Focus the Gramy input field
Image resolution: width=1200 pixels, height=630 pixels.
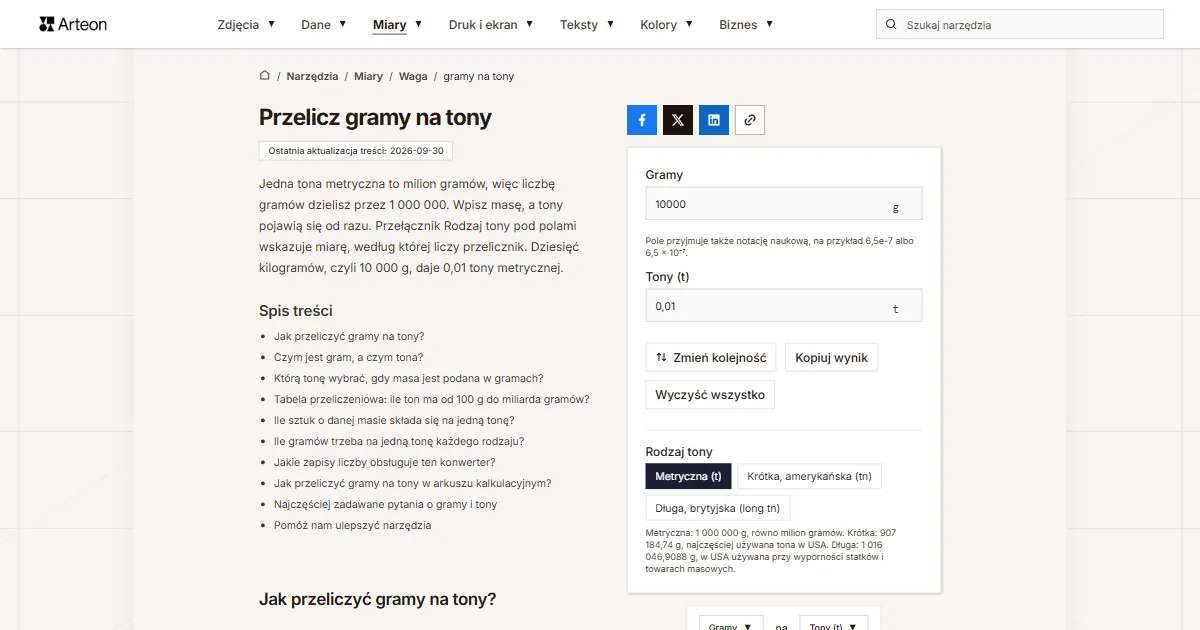(784, 203)
